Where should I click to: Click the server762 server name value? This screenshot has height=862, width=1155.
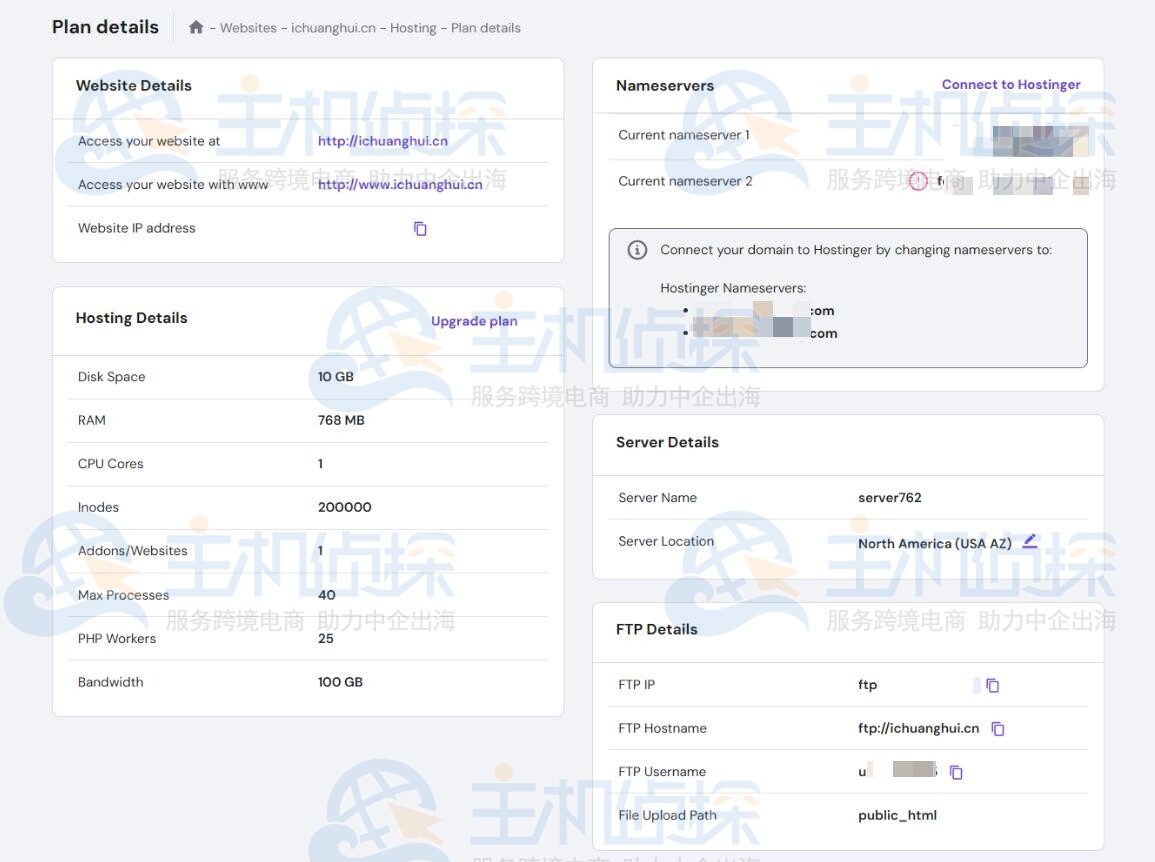coord(889,498)
